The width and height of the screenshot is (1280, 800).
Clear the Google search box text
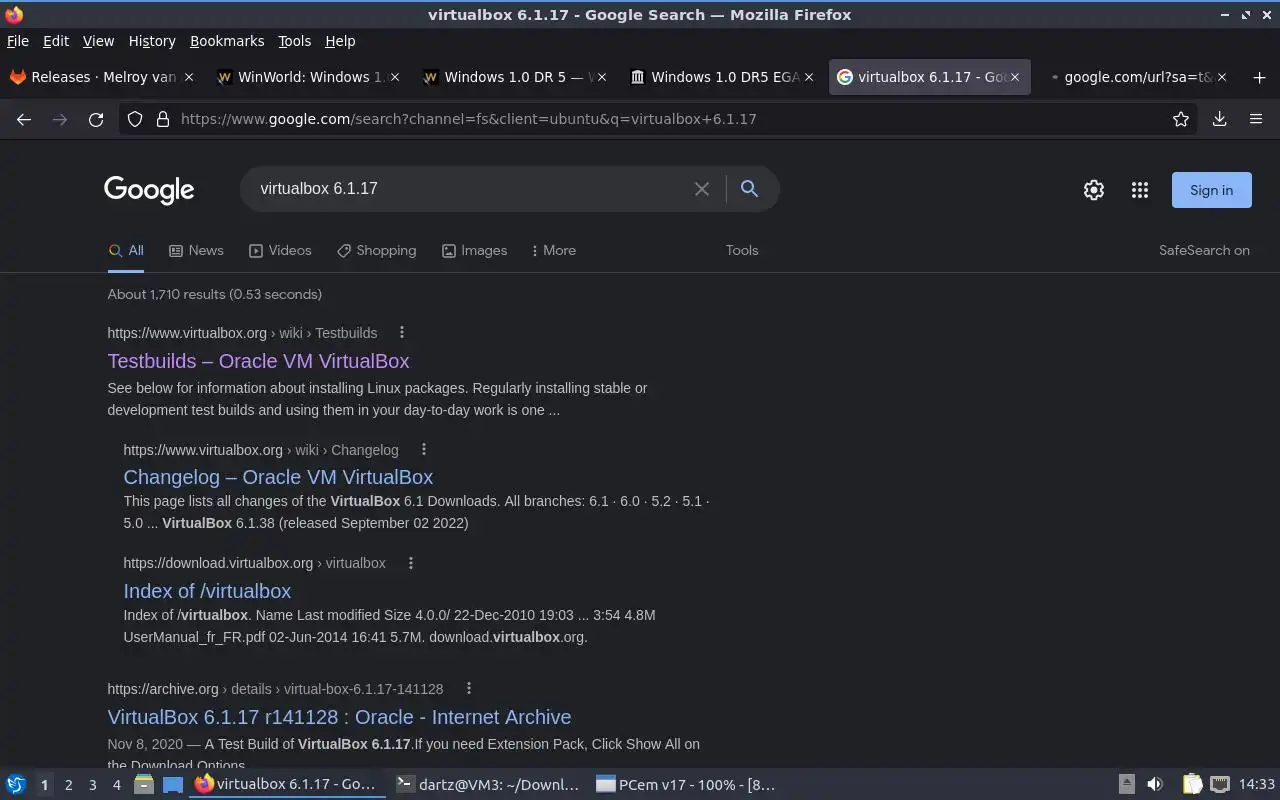pos(702,189)
